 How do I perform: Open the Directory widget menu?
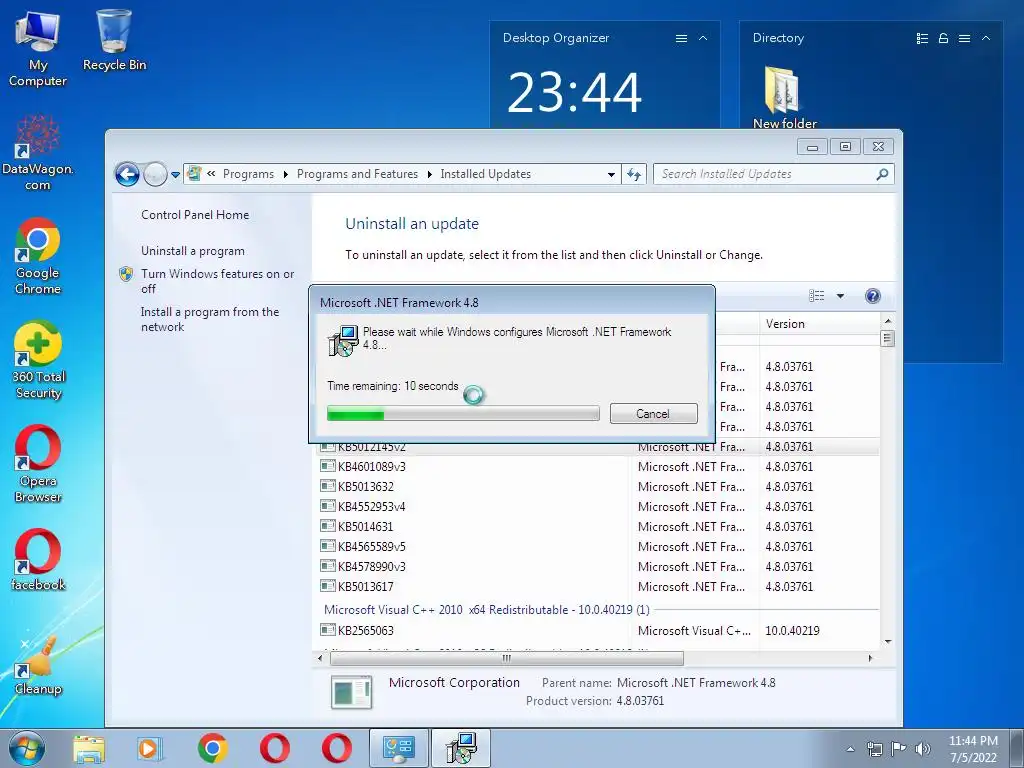pos(964,39)
